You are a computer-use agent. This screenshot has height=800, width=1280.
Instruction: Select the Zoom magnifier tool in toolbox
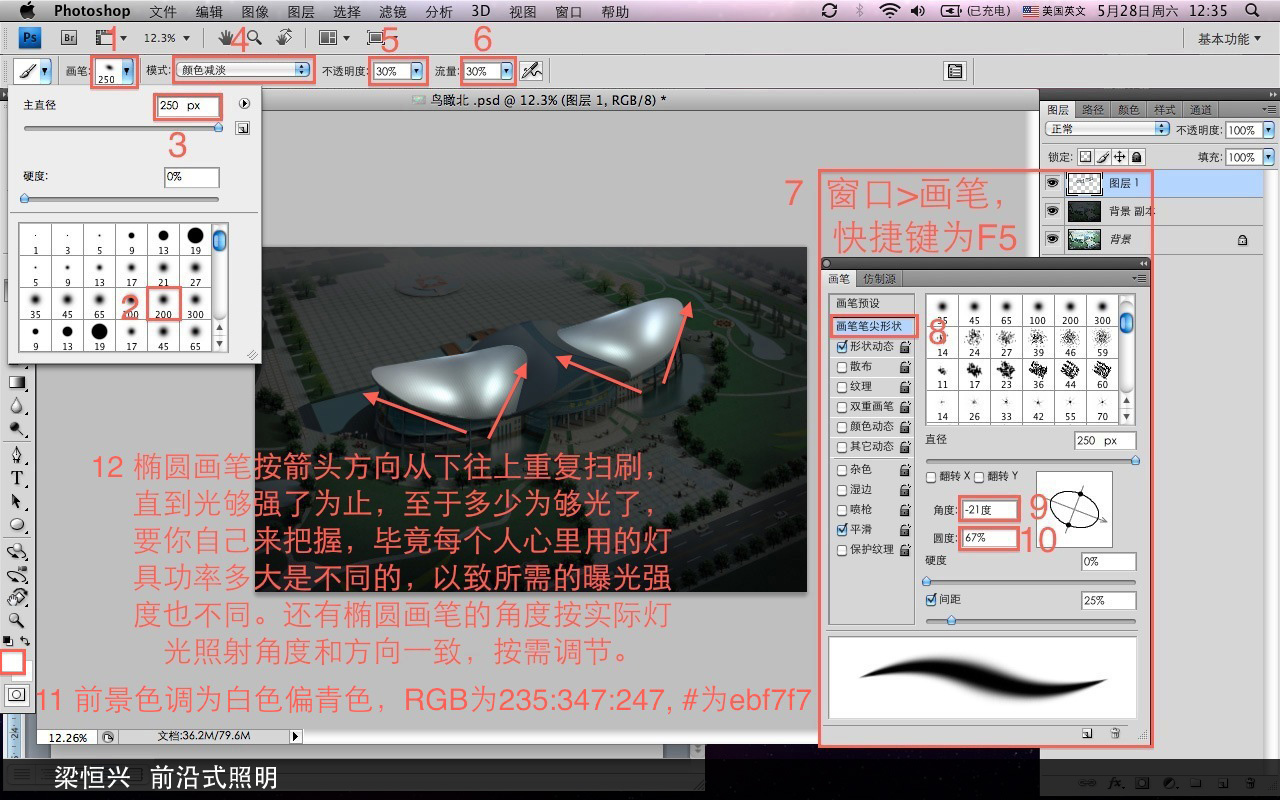17,620
